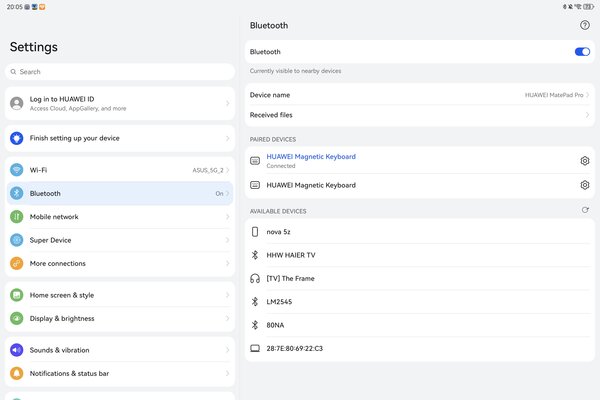Open Device name setting
This screenshot has height=400, width=600.
pos(420,95)
